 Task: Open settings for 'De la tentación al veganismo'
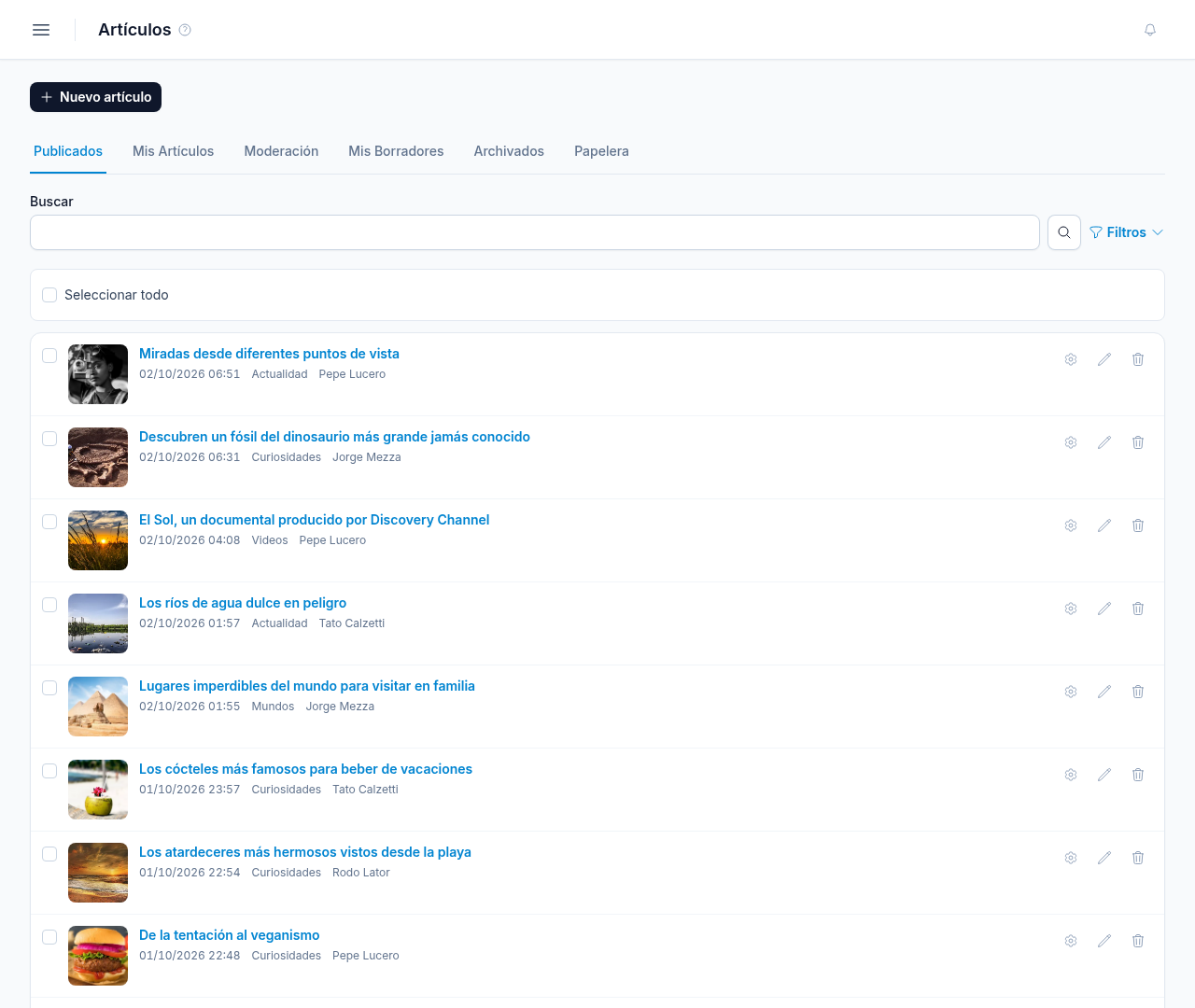coord(1071,941)
